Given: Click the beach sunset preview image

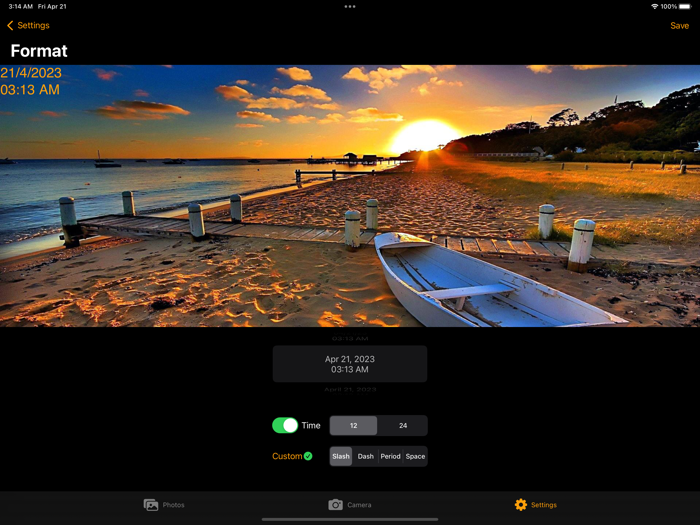Looking at the screenshot, I should (x=350, y=196).
